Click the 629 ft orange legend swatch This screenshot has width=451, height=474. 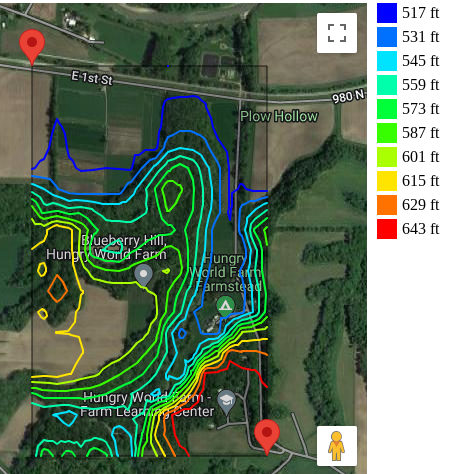click(x=387, y=205)
